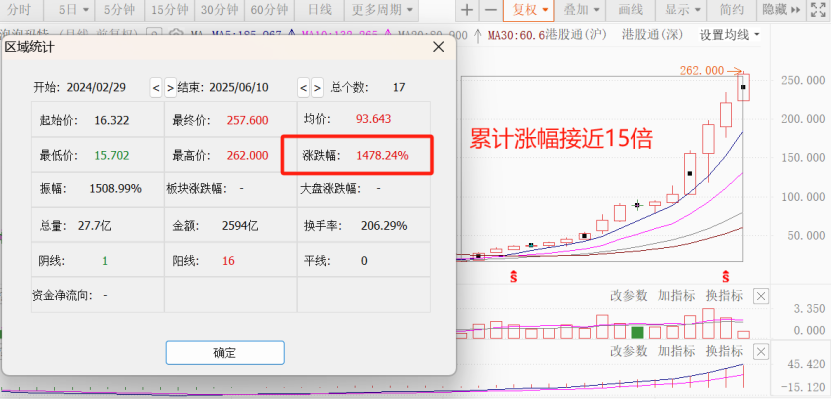
Task: Click 最低价 value 15.702
Action: pos(112,156)
